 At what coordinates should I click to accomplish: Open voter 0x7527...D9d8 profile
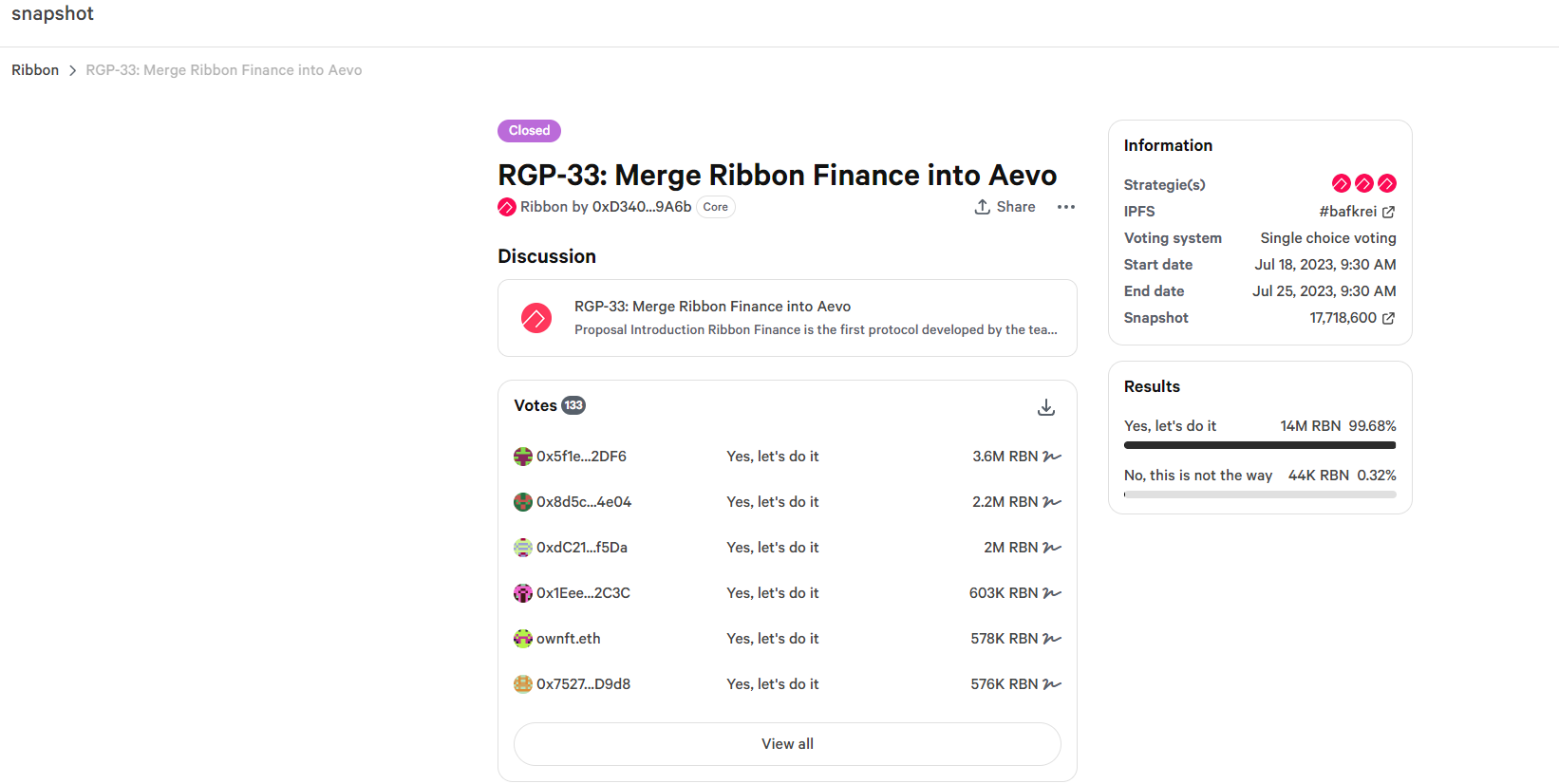[583, 684]
